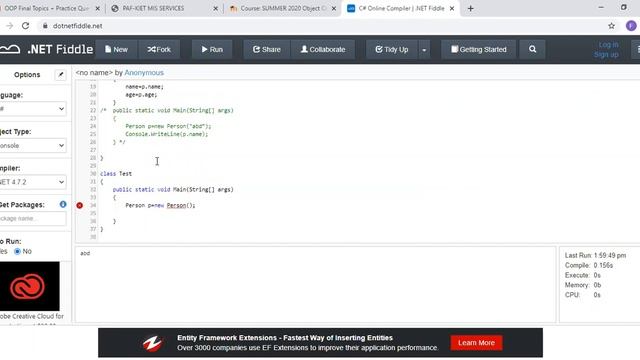Click the red error marker on line 34

80,205
